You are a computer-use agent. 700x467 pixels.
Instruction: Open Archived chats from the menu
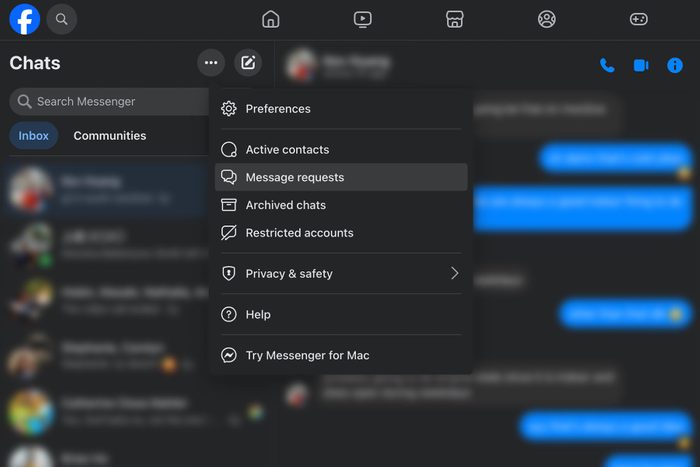285,205
